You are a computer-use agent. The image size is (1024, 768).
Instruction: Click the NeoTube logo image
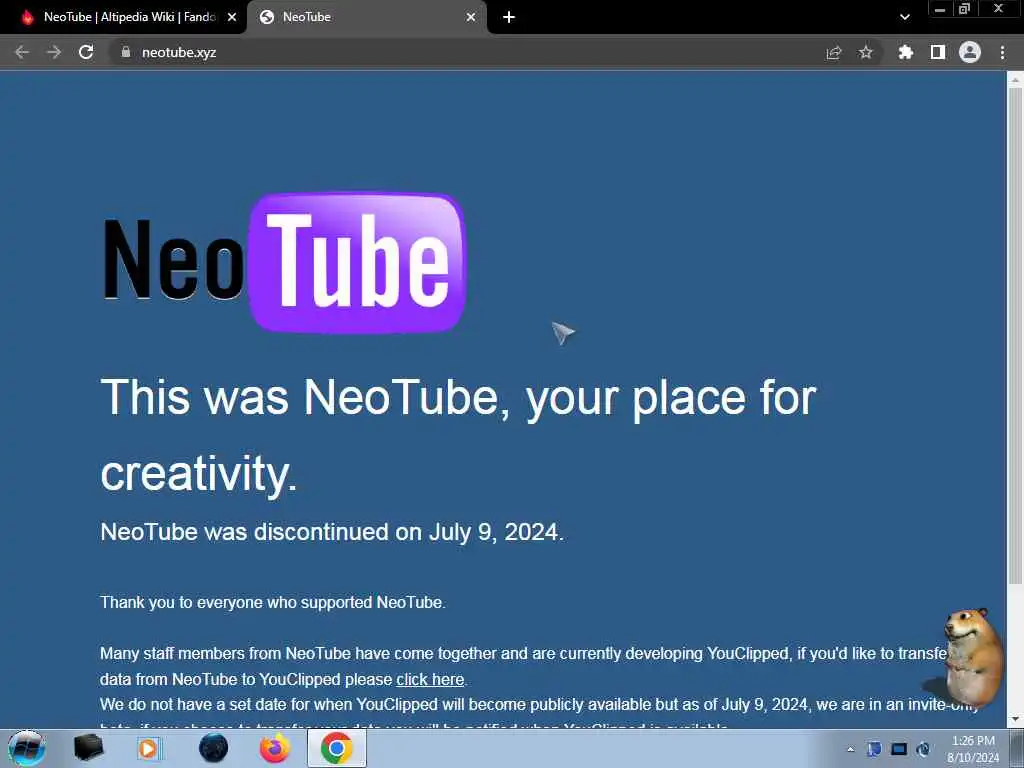284,263
